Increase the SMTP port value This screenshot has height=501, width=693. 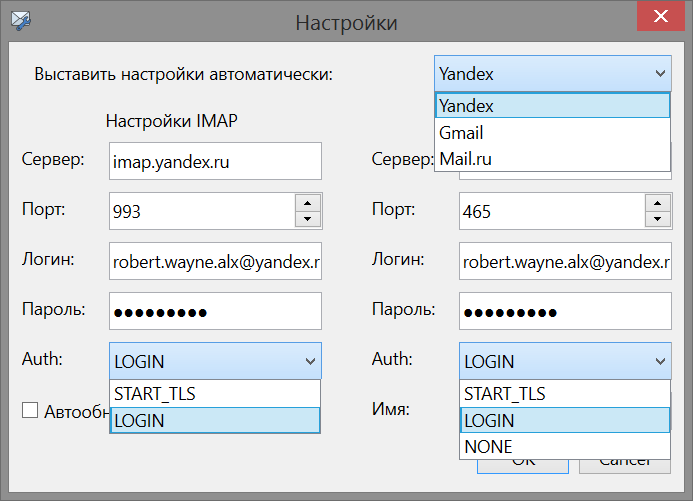point(658,203)
